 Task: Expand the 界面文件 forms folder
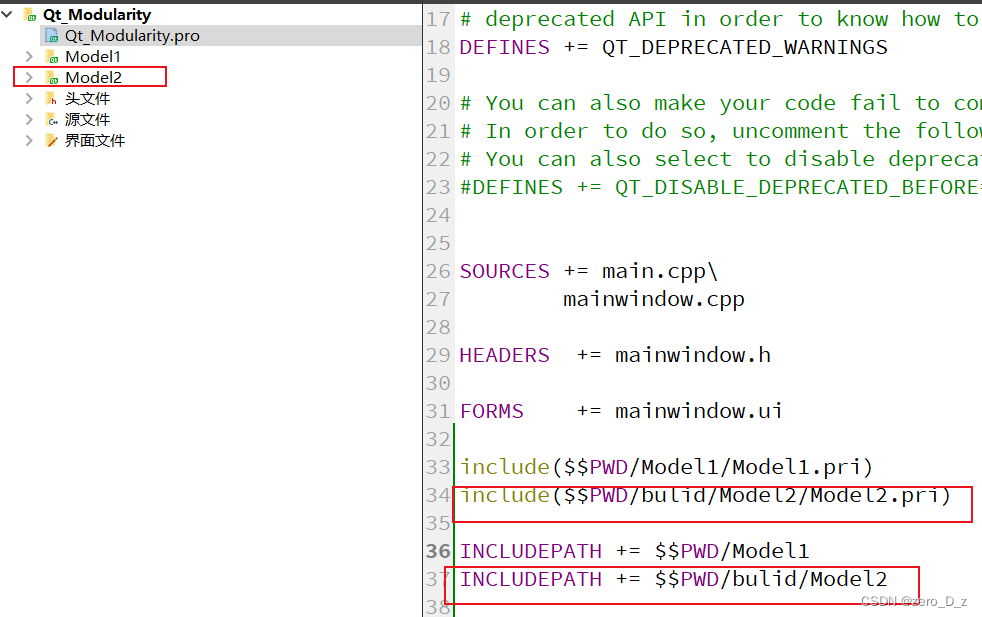tap(29, 140)
